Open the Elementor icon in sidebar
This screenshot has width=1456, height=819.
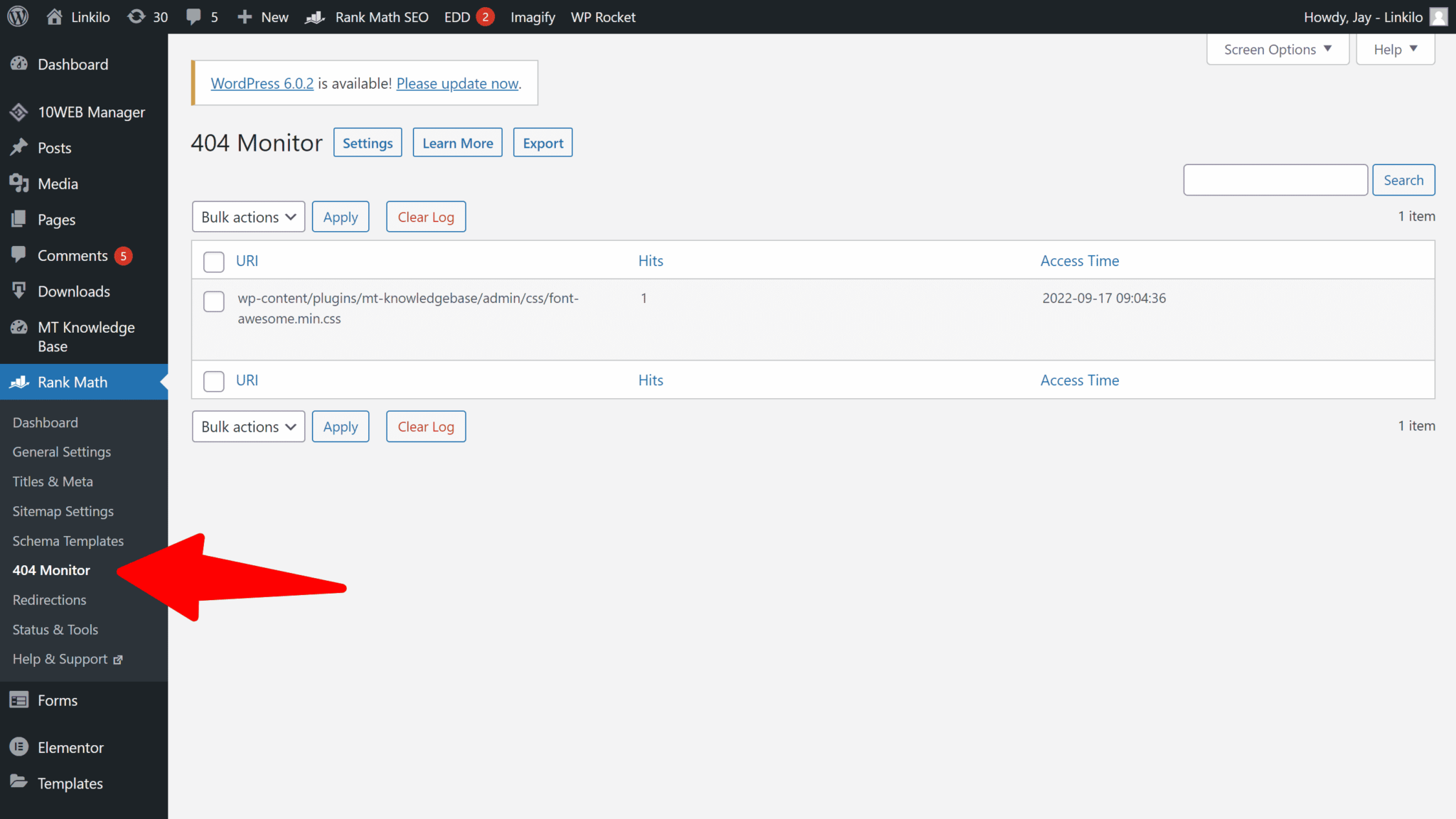coord(19,746)
